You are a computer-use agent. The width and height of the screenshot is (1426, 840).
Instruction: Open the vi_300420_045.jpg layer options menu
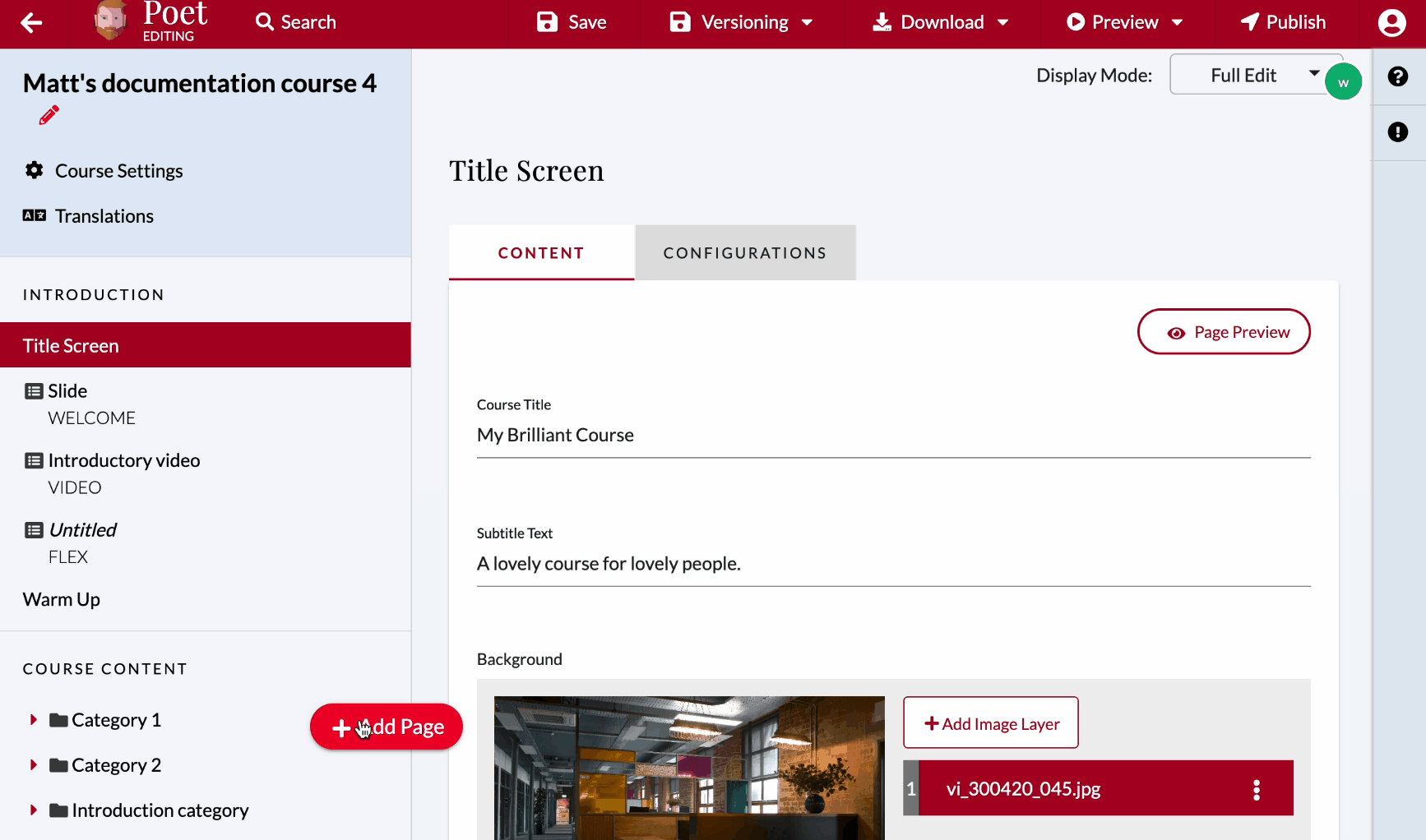[x=1256, y=789]
